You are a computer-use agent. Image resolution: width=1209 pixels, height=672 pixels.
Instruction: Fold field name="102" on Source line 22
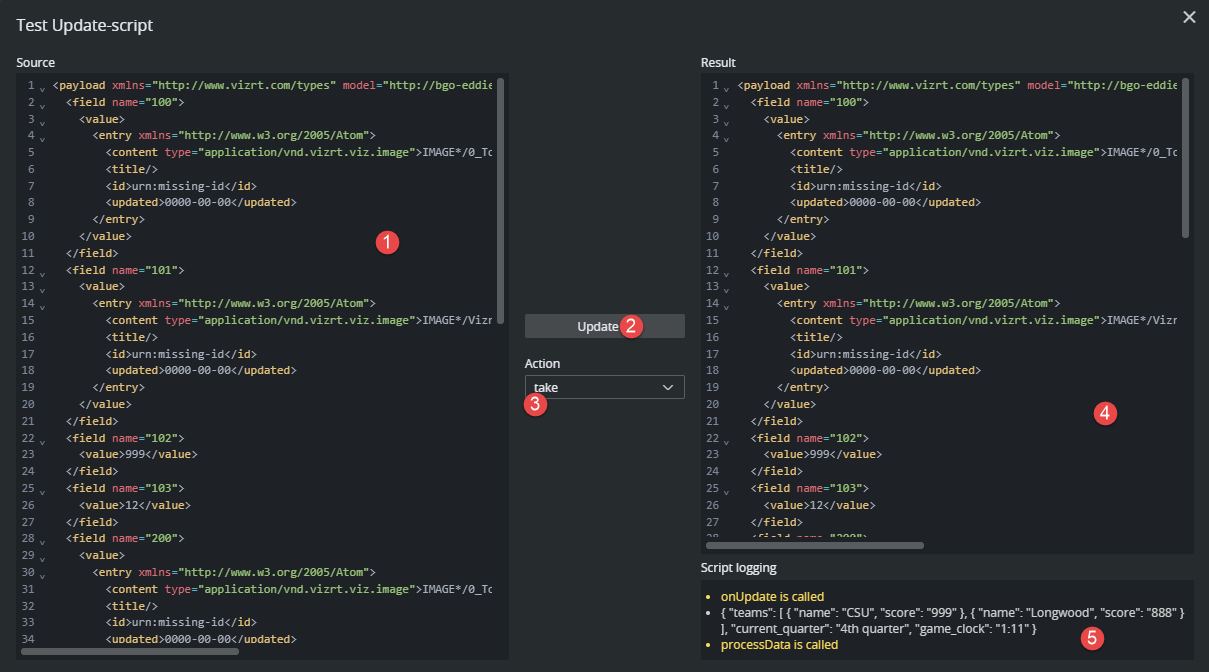(41, 440)
